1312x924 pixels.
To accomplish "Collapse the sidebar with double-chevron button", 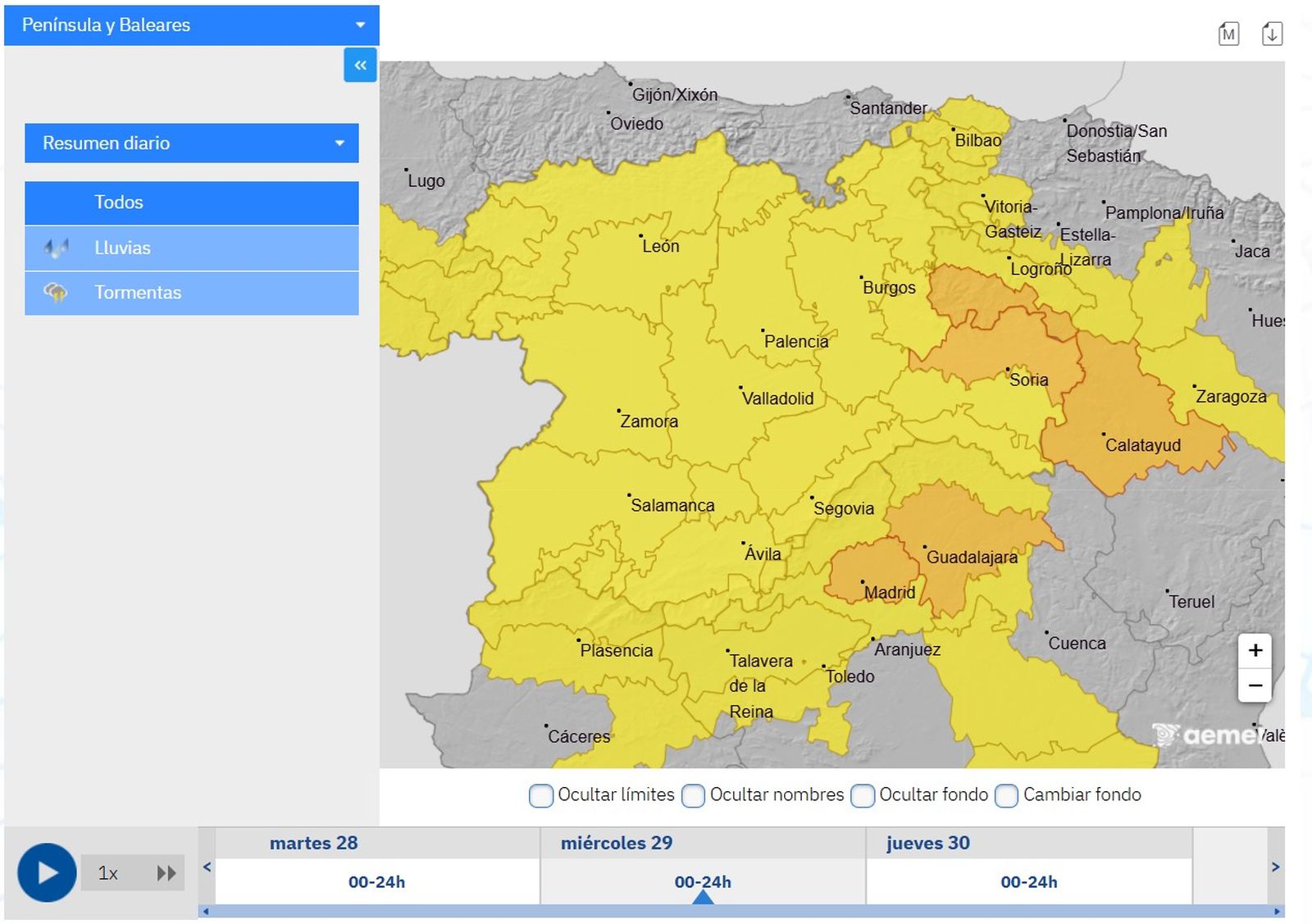I will [360, 65].
